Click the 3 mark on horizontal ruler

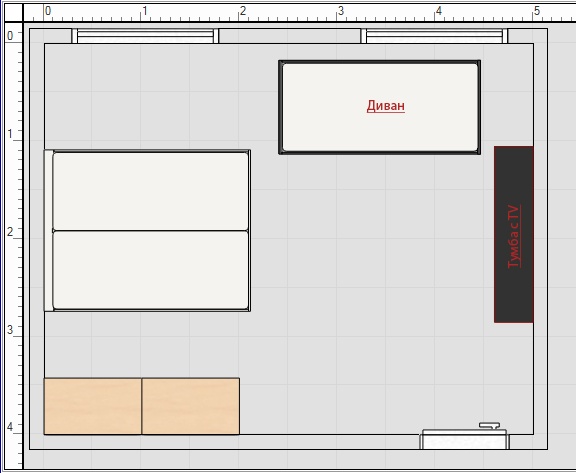click(x=341, y=11)
